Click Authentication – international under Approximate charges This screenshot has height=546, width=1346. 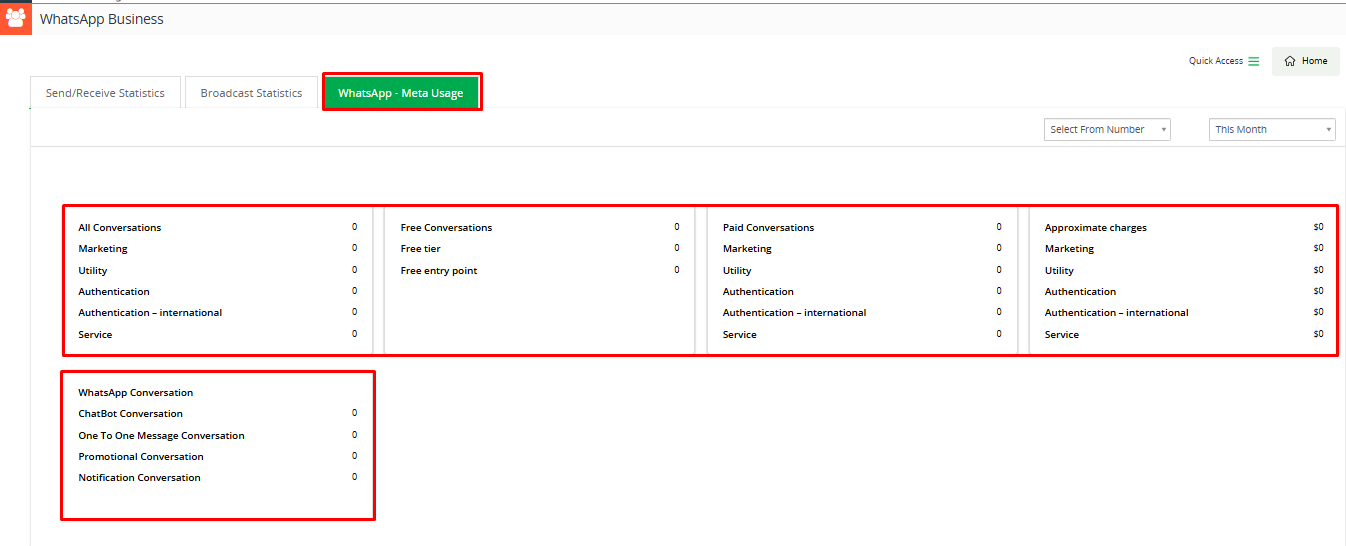coord(1116,313)
